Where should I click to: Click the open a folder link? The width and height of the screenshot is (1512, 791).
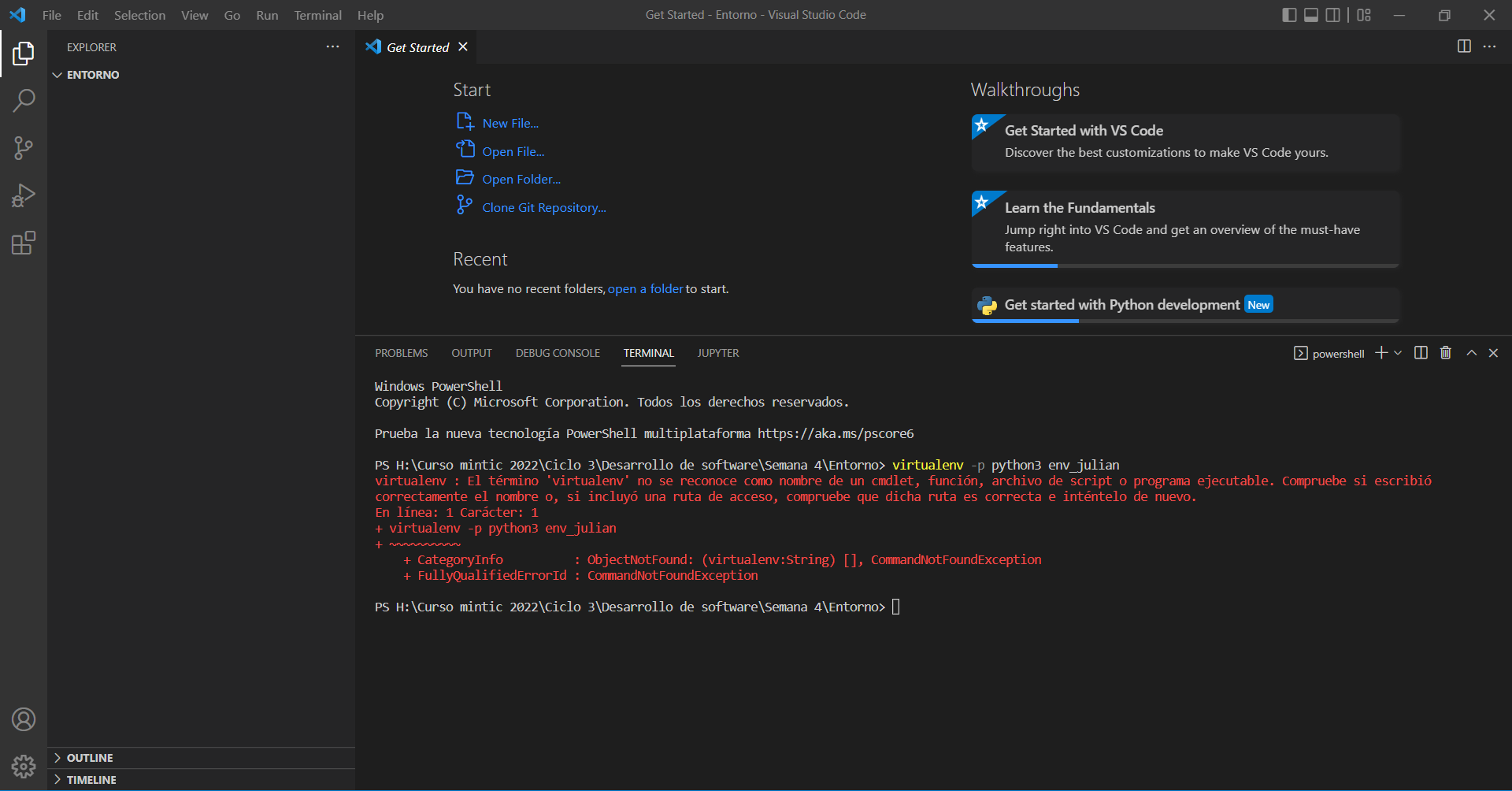point(645,288)
